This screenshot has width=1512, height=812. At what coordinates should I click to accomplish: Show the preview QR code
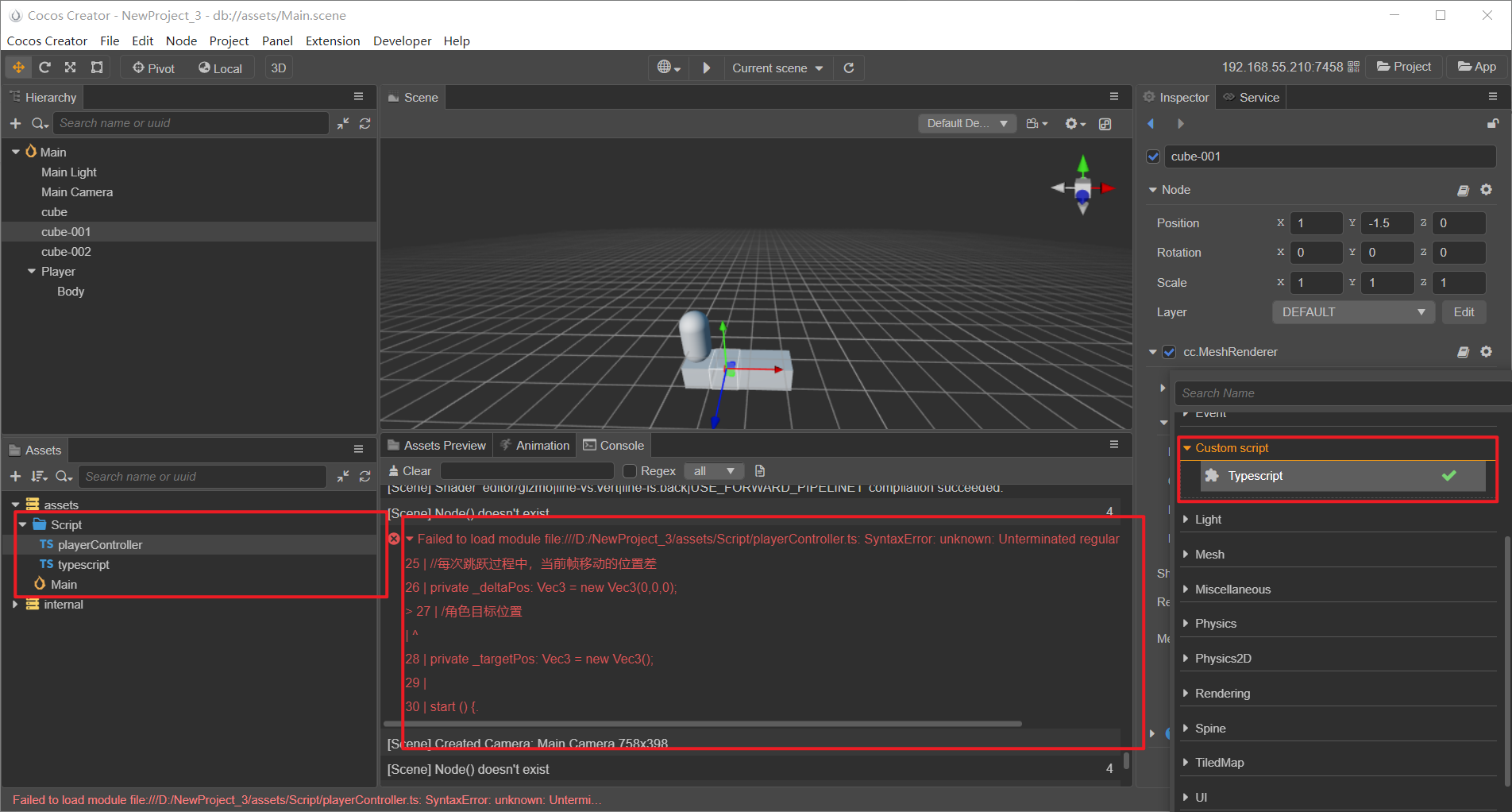tap(1354, 67)
